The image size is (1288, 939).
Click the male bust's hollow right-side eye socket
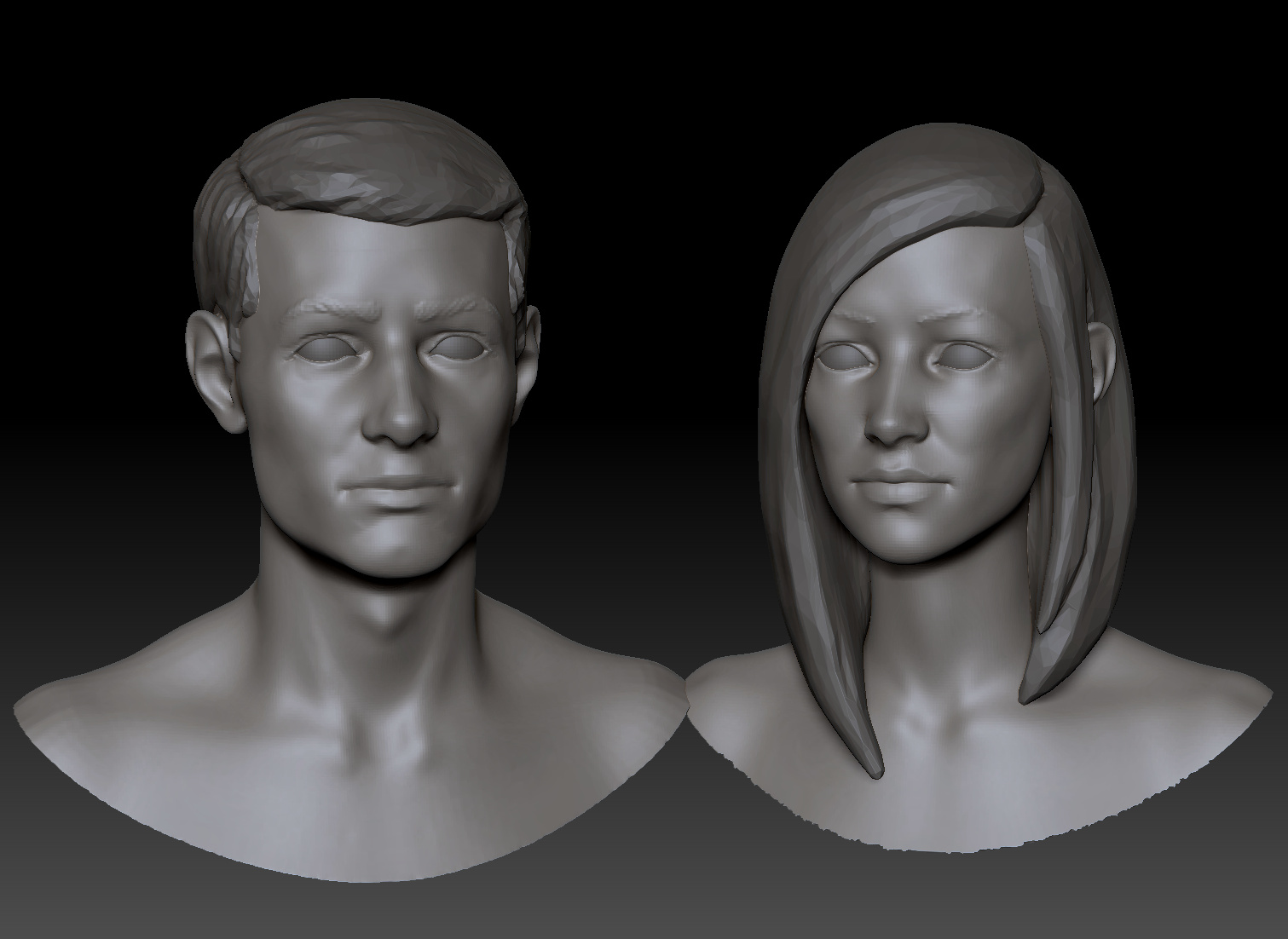(x=459, y=348)
